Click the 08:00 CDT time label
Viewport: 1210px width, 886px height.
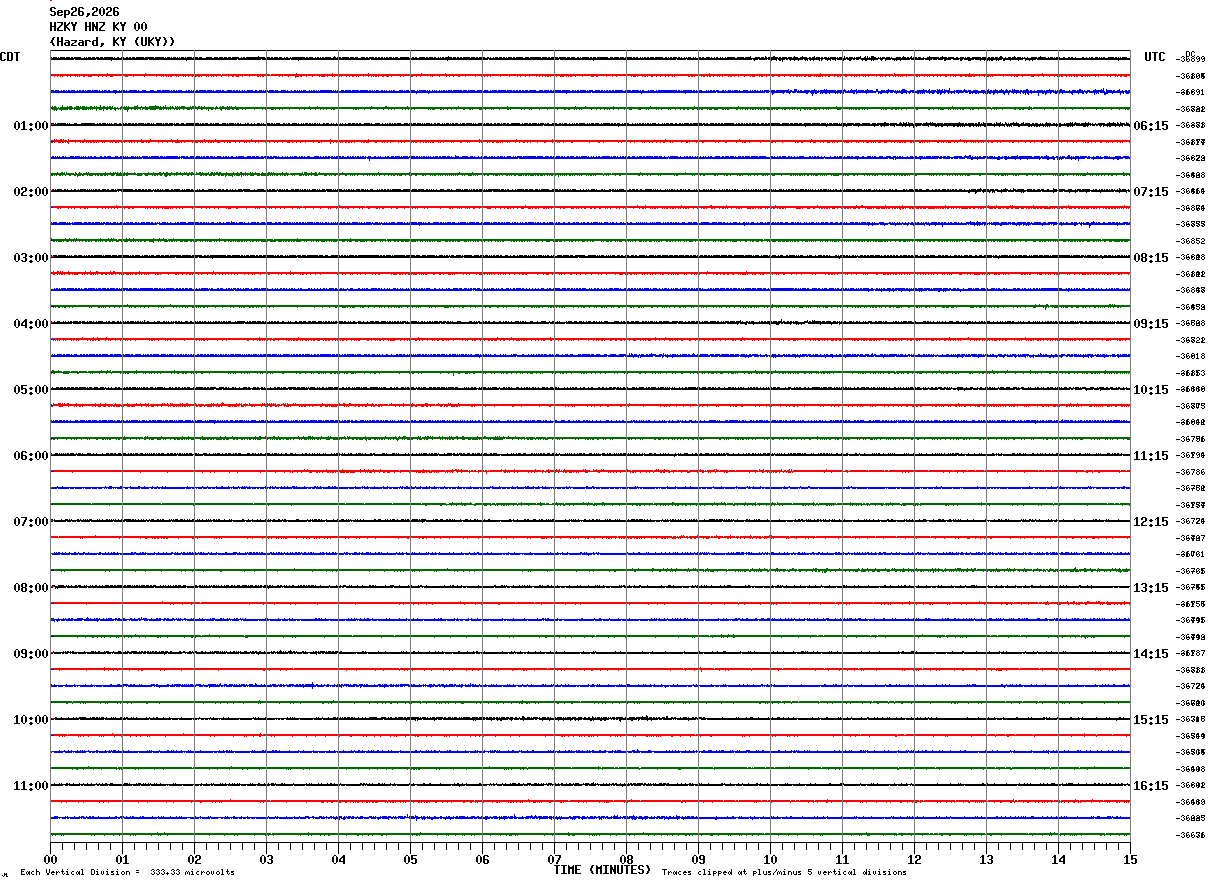pyautogui.click(x=31, y=588)
